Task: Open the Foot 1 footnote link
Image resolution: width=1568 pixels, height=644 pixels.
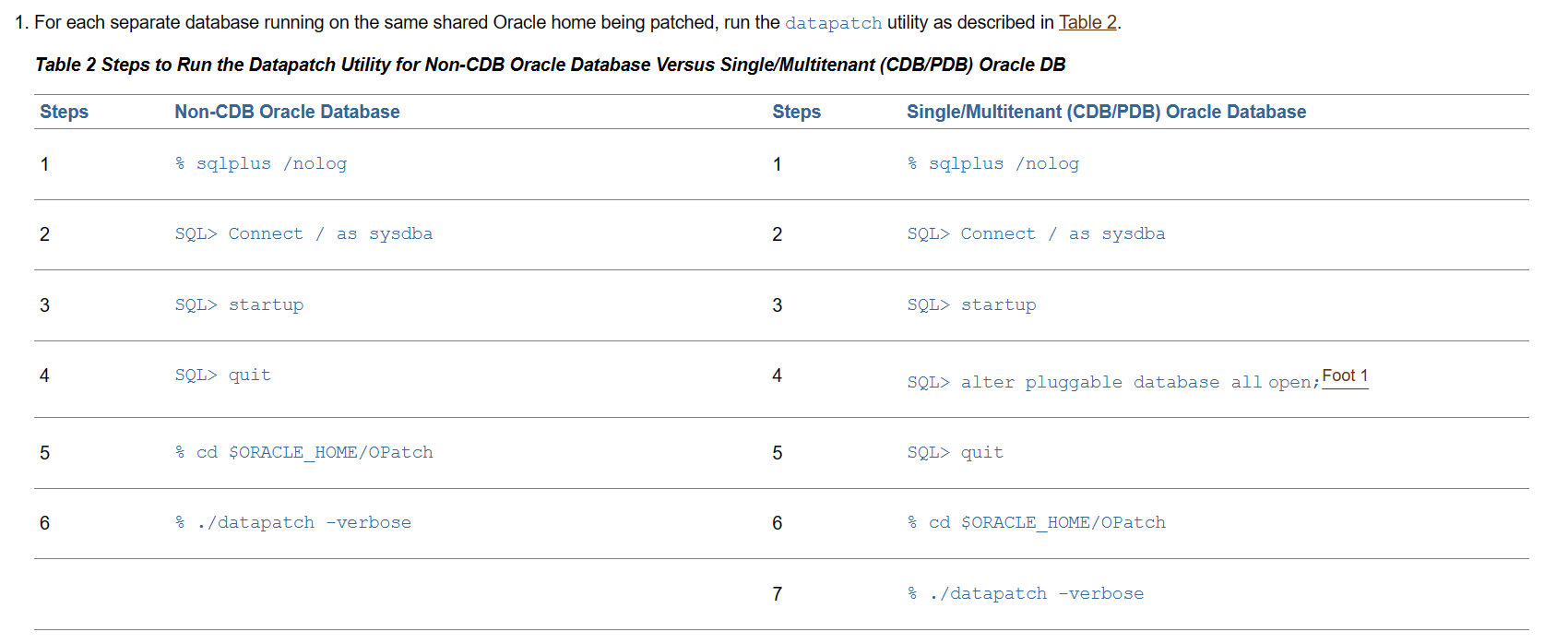Action: 1345,376
